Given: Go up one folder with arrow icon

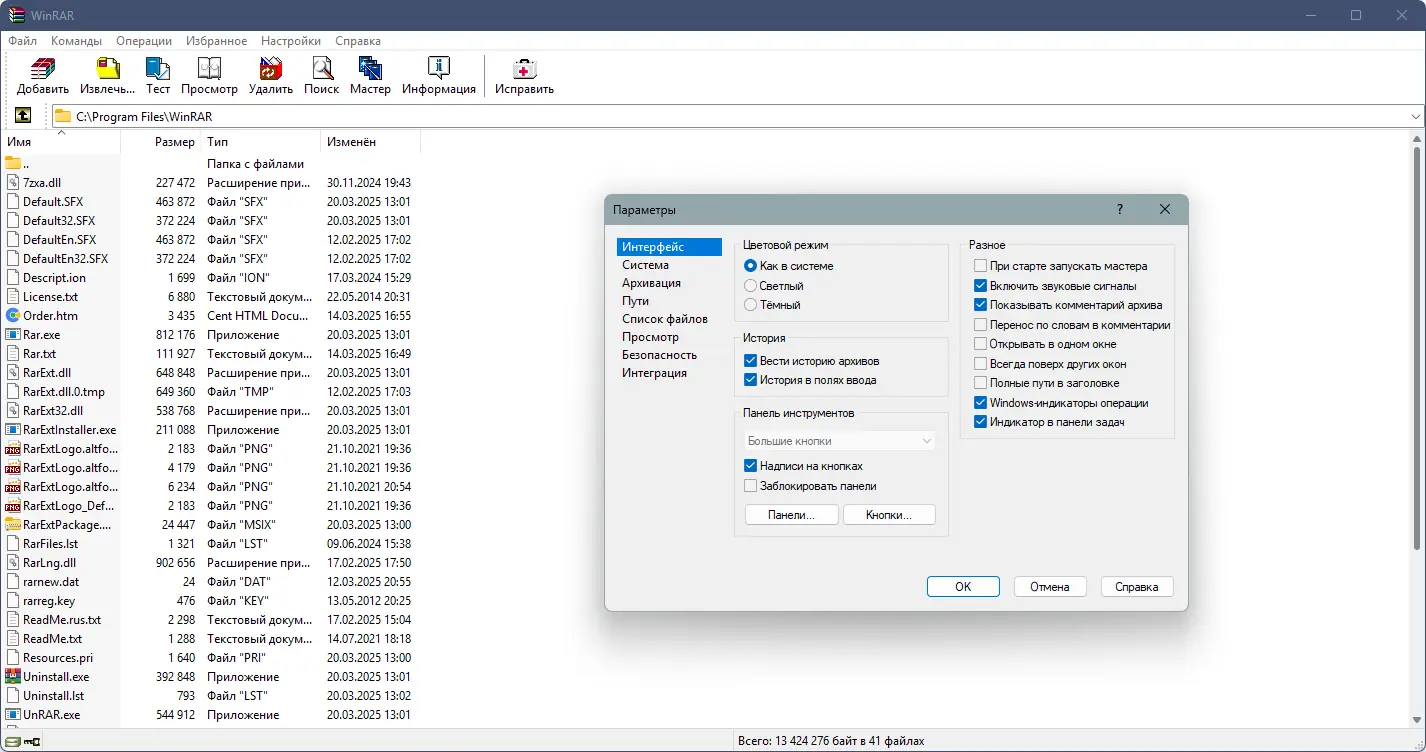Looking at the screenshot, I should pyautogui.click(x=23, y=116).
